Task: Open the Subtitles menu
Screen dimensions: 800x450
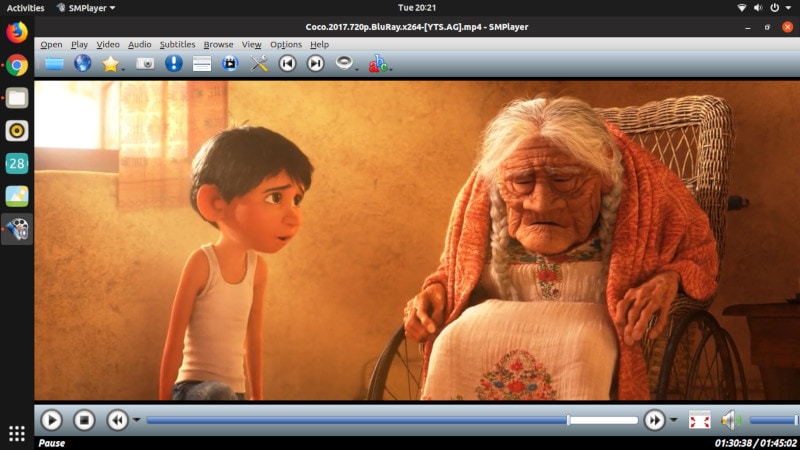Action: [177, 45]
